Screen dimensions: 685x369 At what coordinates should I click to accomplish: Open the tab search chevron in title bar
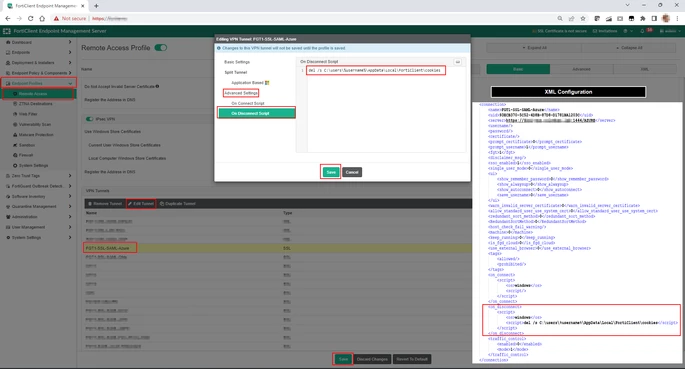point(627,5)
